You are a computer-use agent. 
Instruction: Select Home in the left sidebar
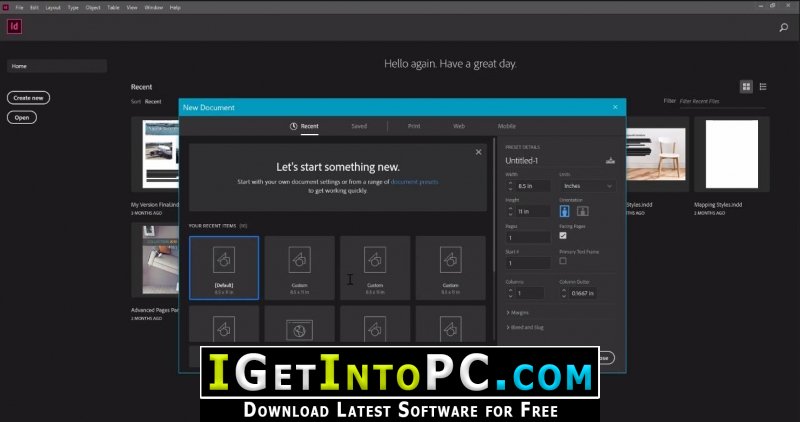click(x=57, y=66)
